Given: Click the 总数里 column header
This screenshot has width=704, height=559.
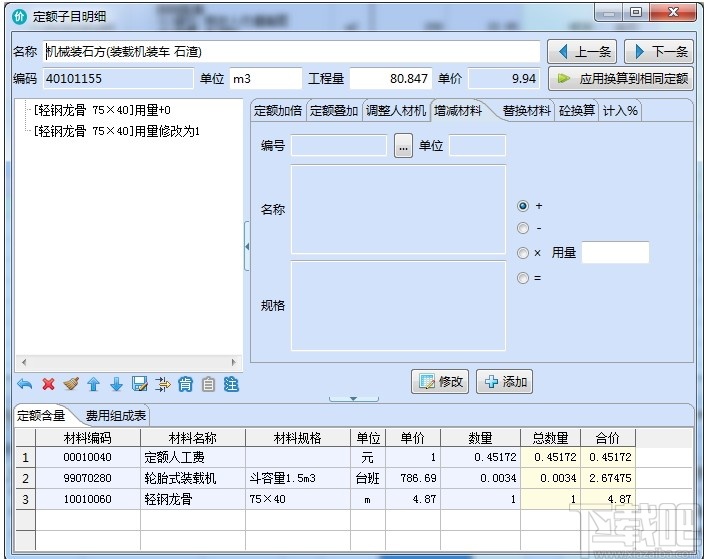Looking at the screenshot, I should [550, 438].
